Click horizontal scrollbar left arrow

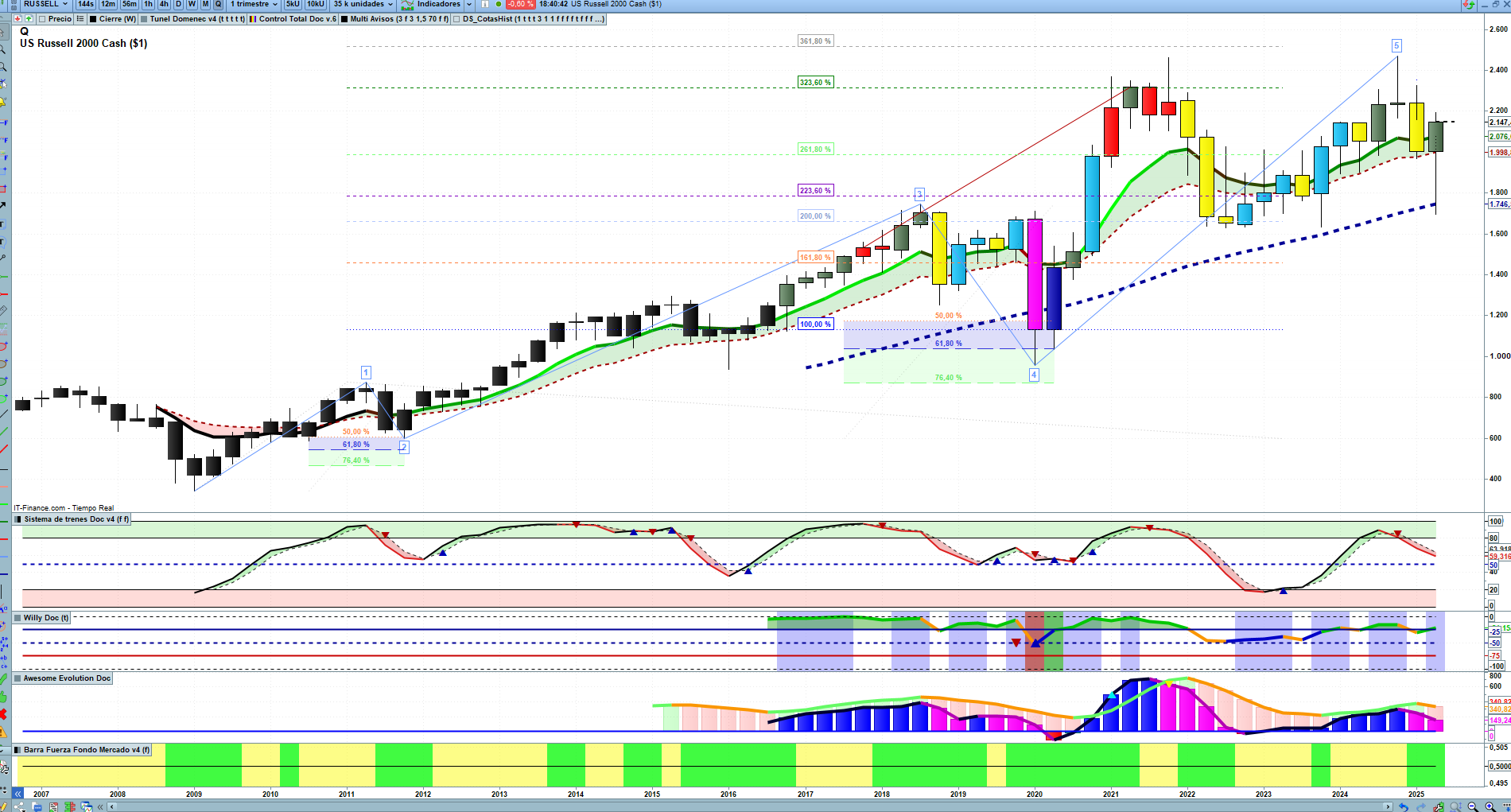(x=112, y=806)
